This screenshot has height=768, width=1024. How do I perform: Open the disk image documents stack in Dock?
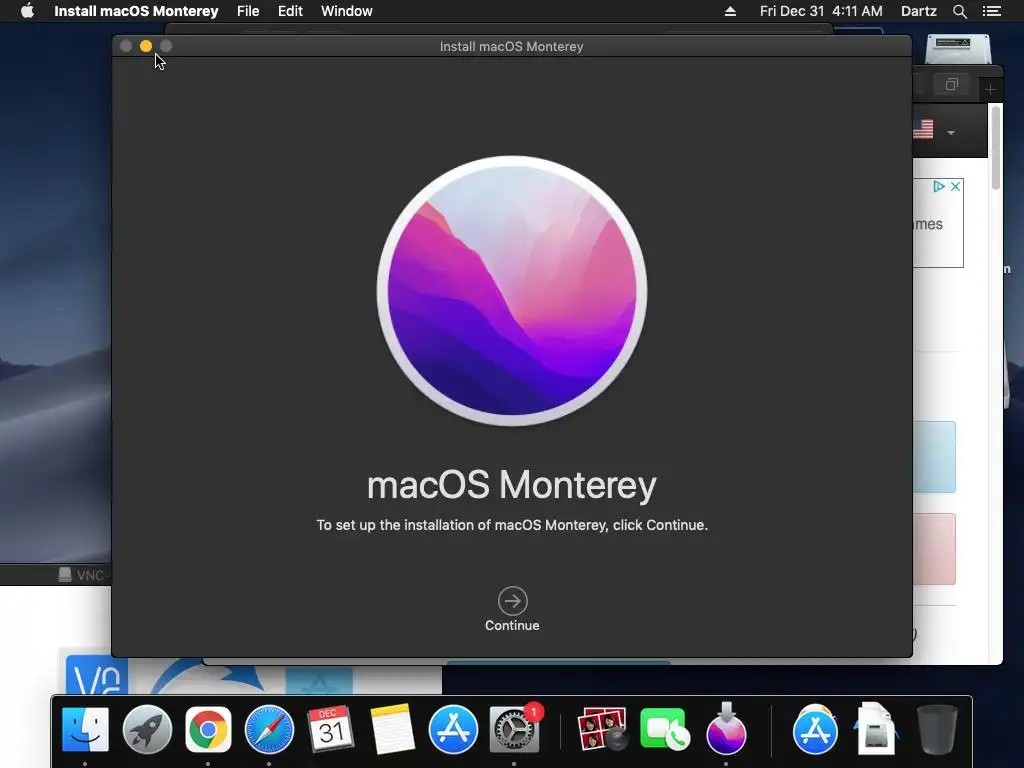pos(876,729)
